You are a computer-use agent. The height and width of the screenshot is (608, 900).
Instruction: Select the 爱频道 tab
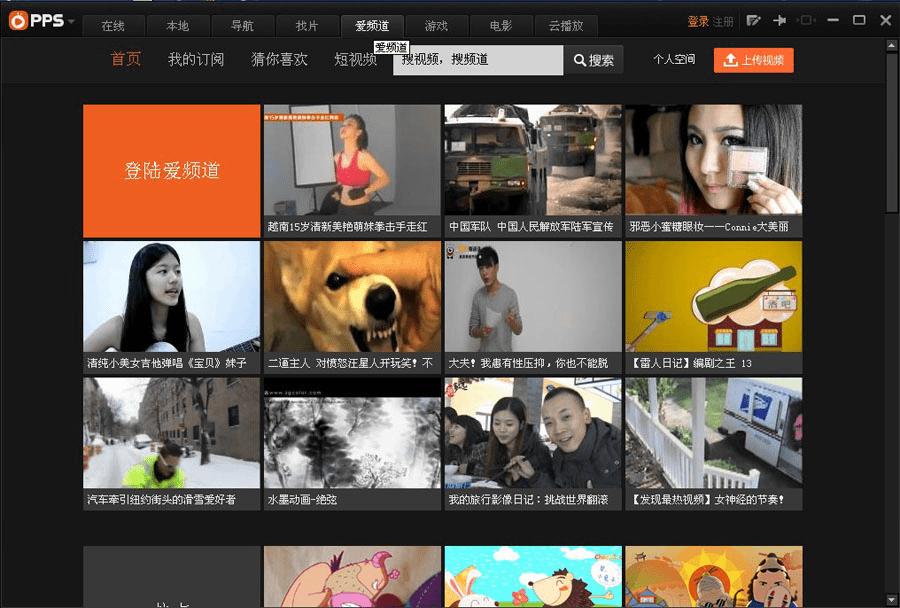tap(372, 26)
